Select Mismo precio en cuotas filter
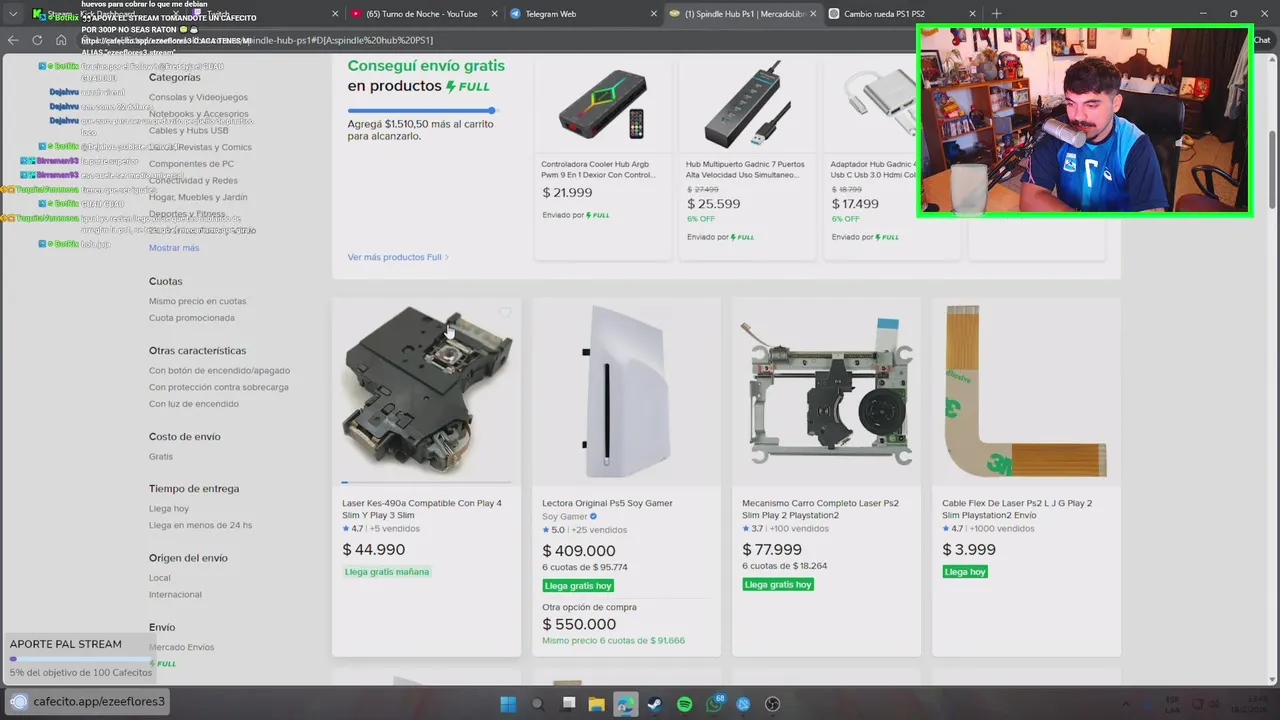The width and height of the screenshot is (1280, 720). click(197, 301)
